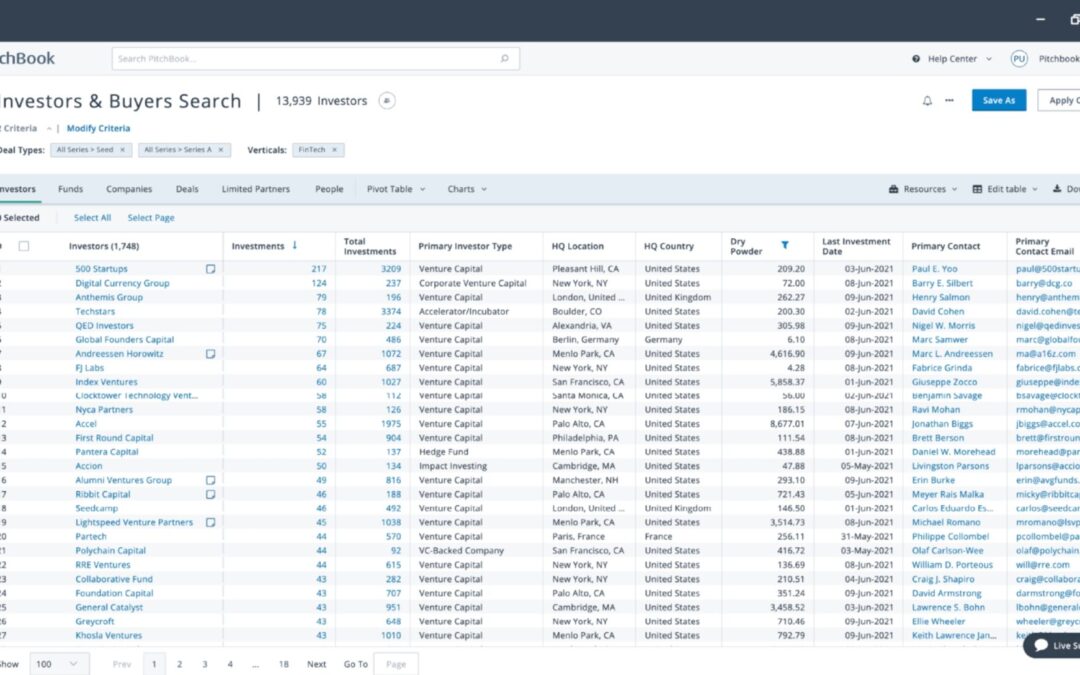Remove the Seed deal type filter chip

[123, 150]
